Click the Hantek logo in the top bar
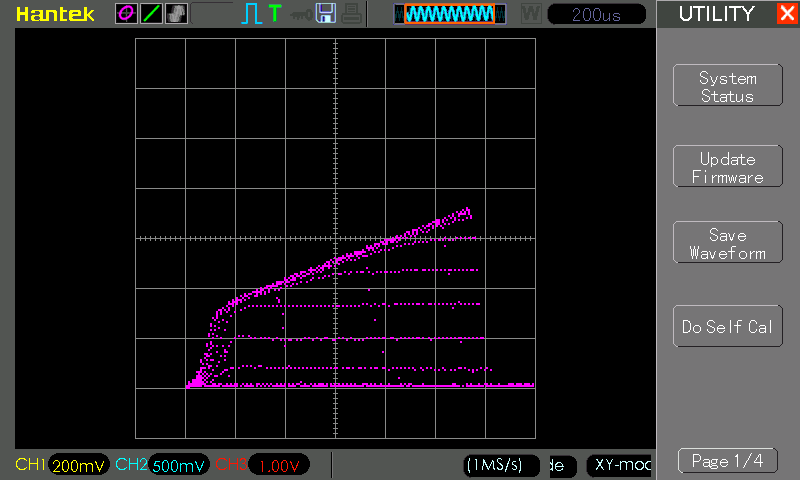This screenshot has height=480, width=800. [x=55, y=14]
